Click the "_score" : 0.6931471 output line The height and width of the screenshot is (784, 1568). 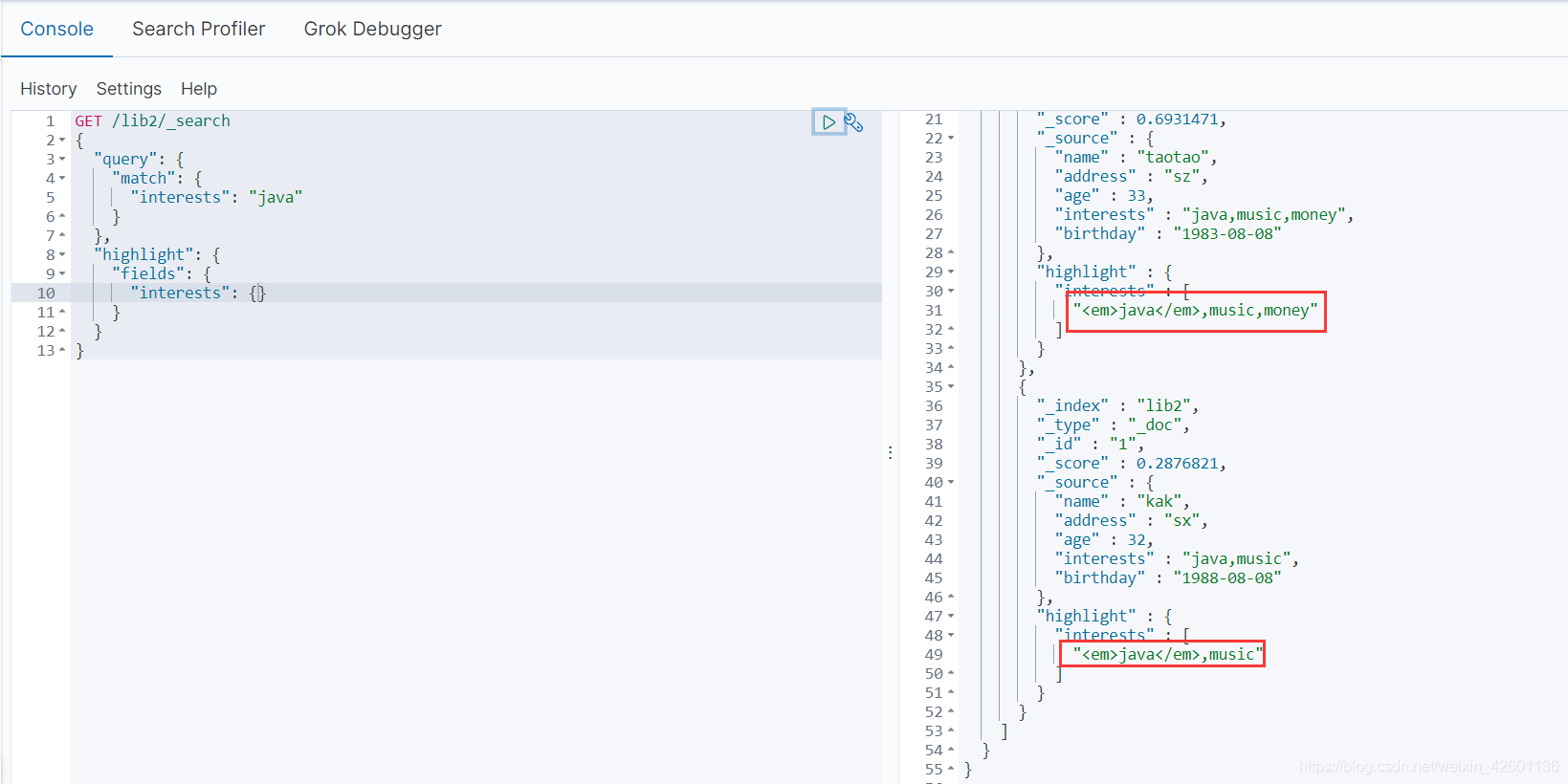[x=1131, y=120]
